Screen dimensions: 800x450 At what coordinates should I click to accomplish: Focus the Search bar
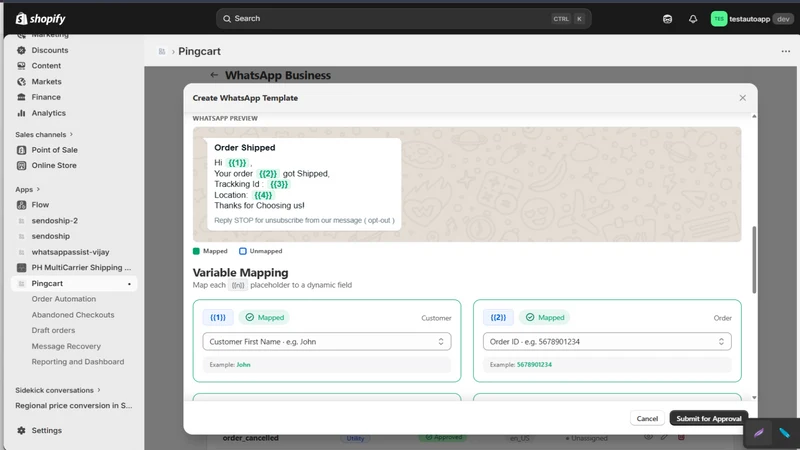click(404, 18)
